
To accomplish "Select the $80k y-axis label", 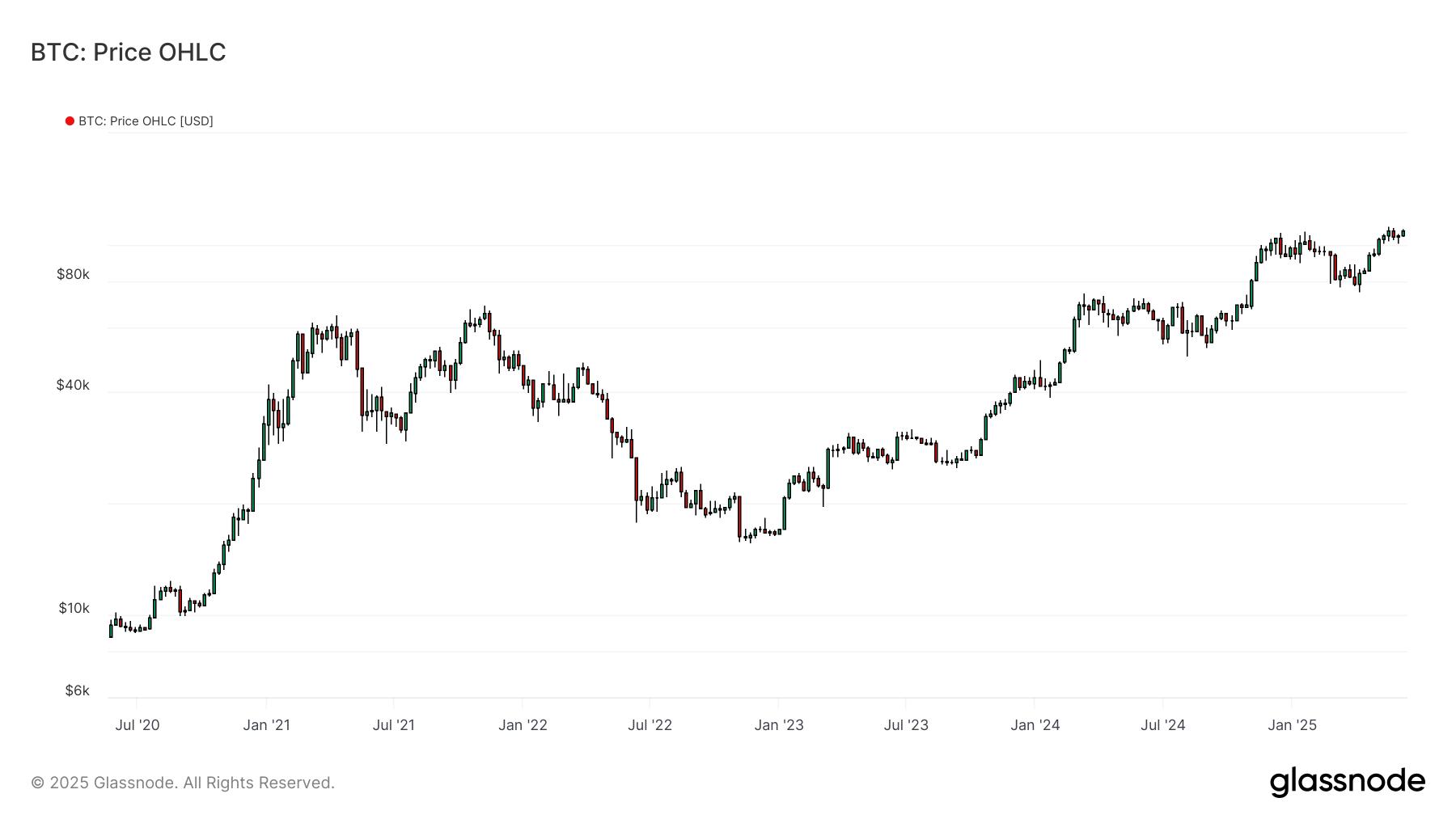I will pyautogui.click(x=73, y=274).
